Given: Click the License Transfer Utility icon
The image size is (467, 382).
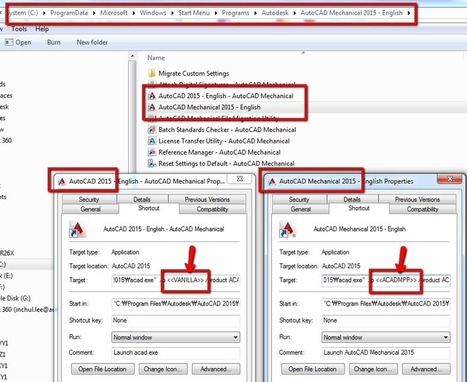Looking at the screenshot, I should (152, 141).
